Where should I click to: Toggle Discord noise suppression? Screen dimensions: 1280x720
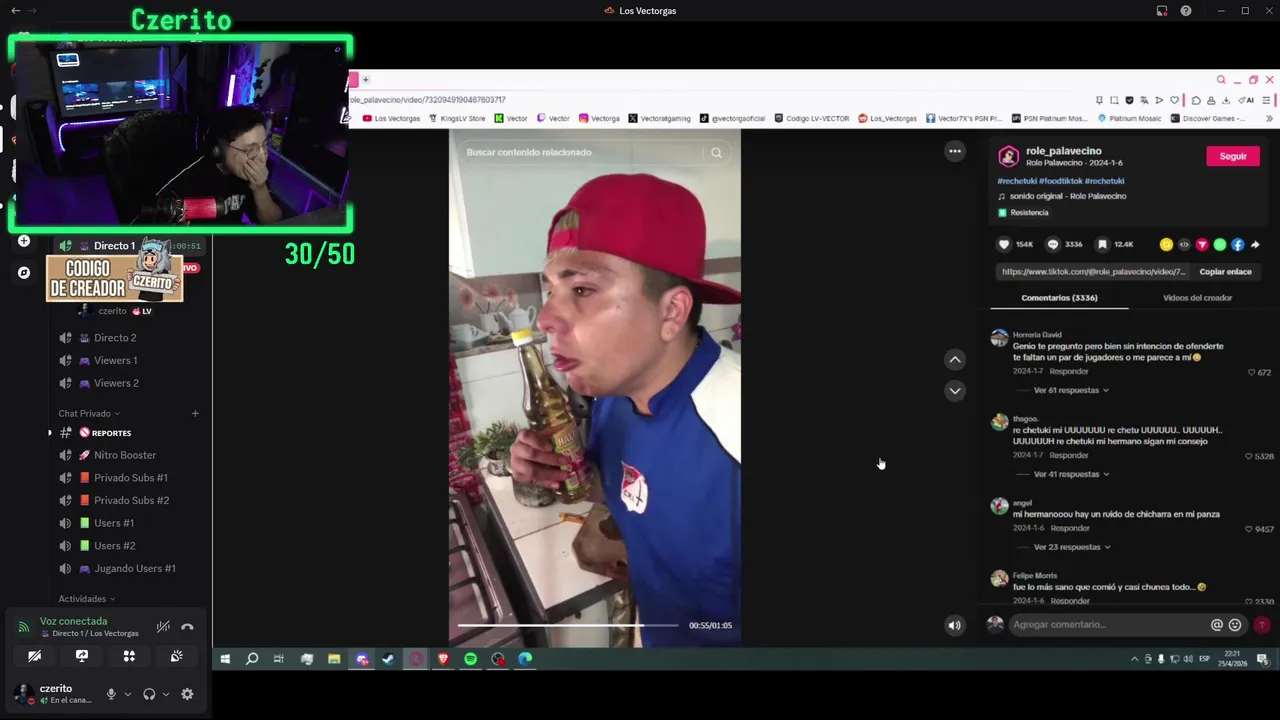tap(163, 627)
